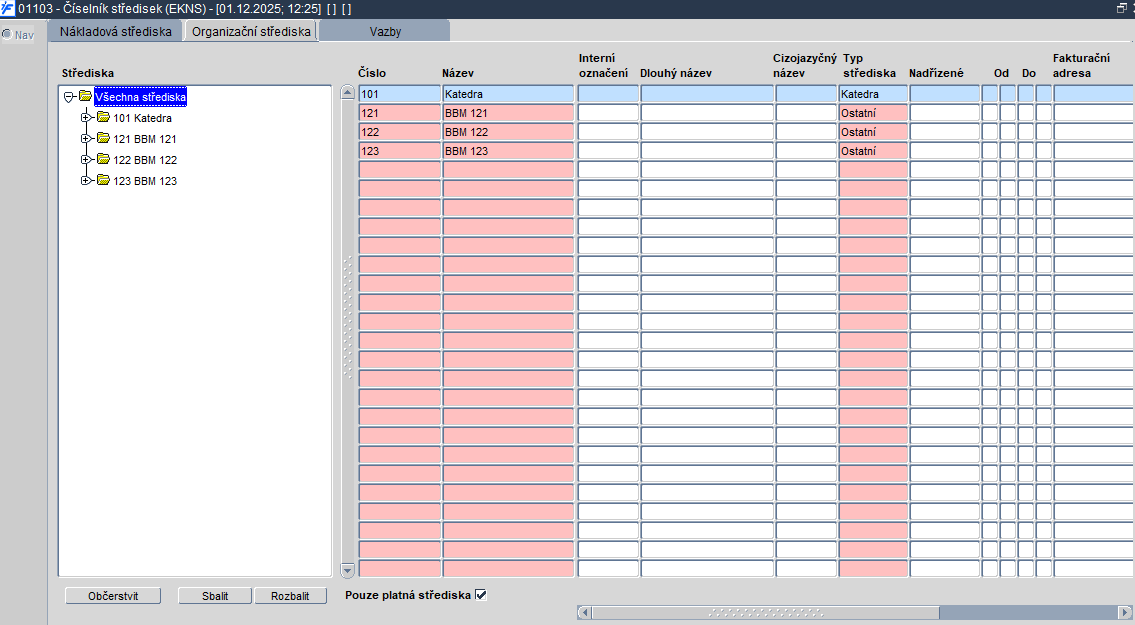Click Dlouhý název field in row 101
The width and height of the screenshot is (1135, 625).
pyautogui.click(x=707, y=93)
